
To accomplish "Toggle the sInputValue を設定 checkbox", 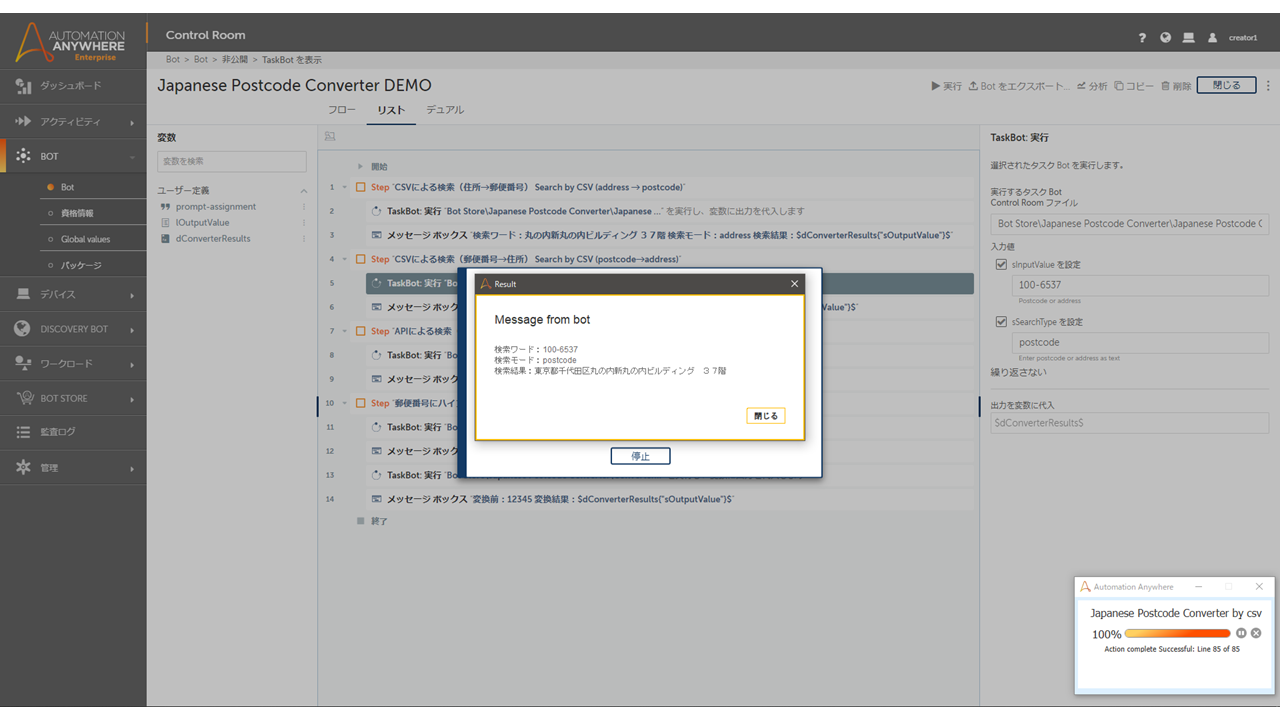I will (x=1001, y=265).
